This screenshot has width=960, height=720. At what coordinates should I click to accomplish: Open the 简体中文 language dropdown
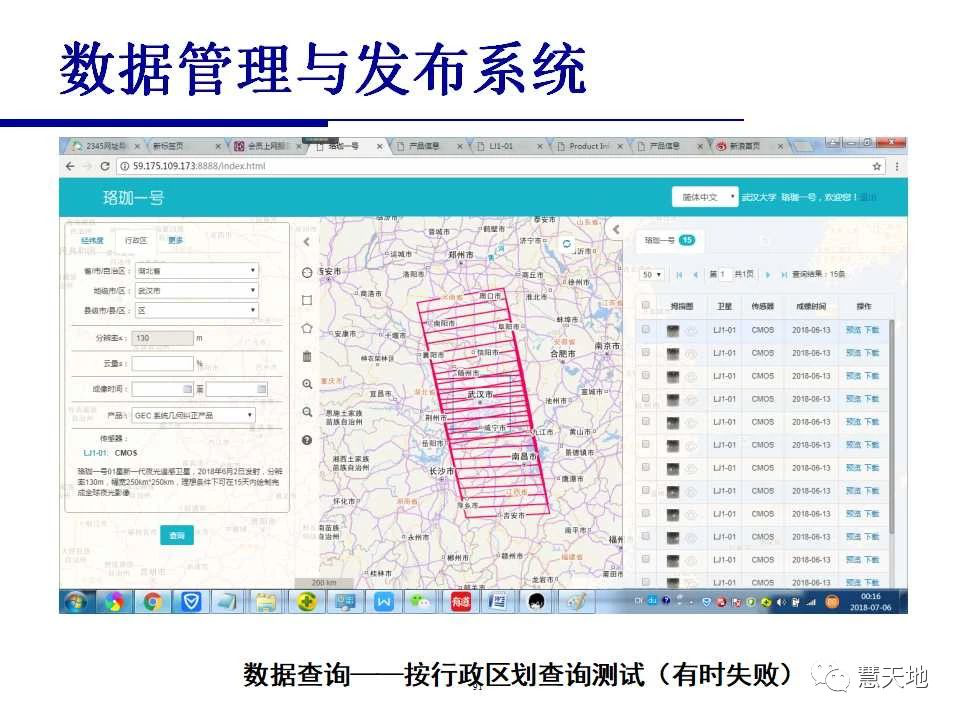pyautogui.click(x=704, y=197)
